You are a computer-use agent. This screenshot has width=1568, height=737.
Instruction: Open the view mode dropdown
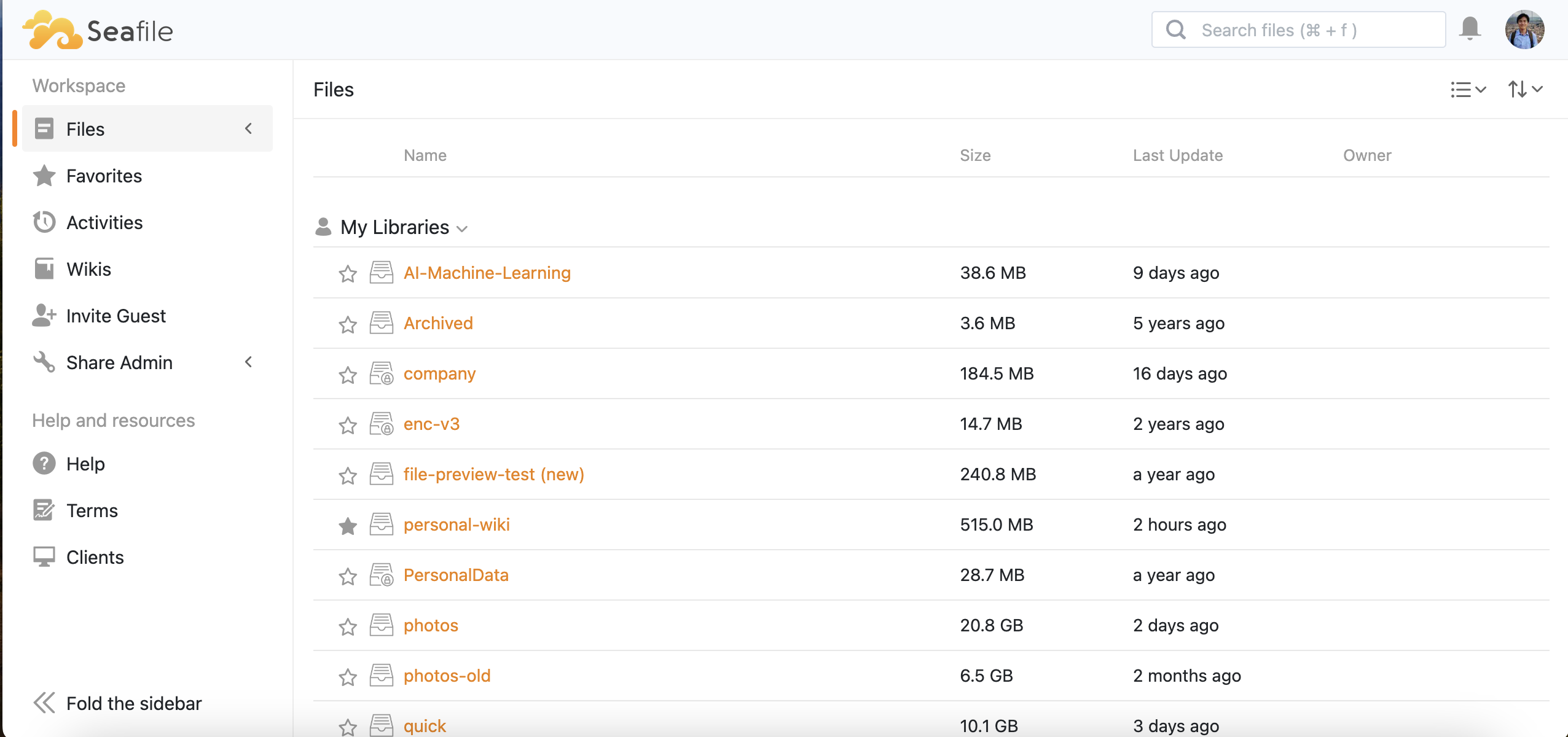tap(1467, 90)
